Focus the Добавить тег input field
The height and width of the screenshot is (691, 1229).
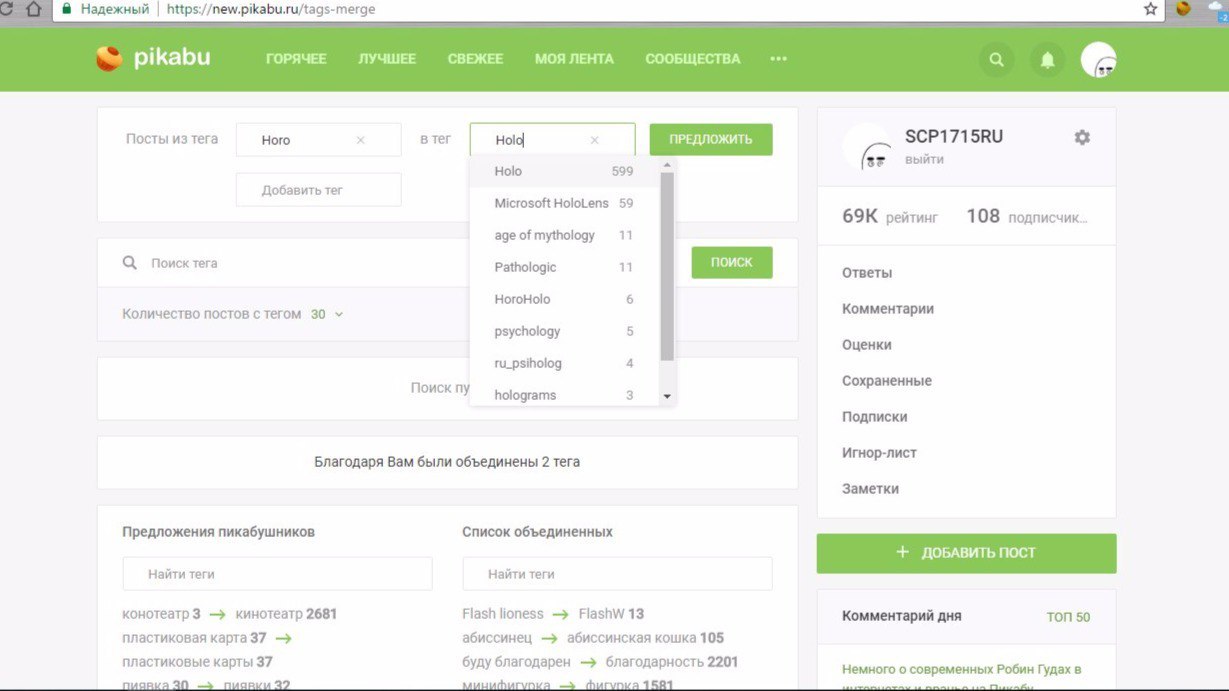tap(318, 190)
